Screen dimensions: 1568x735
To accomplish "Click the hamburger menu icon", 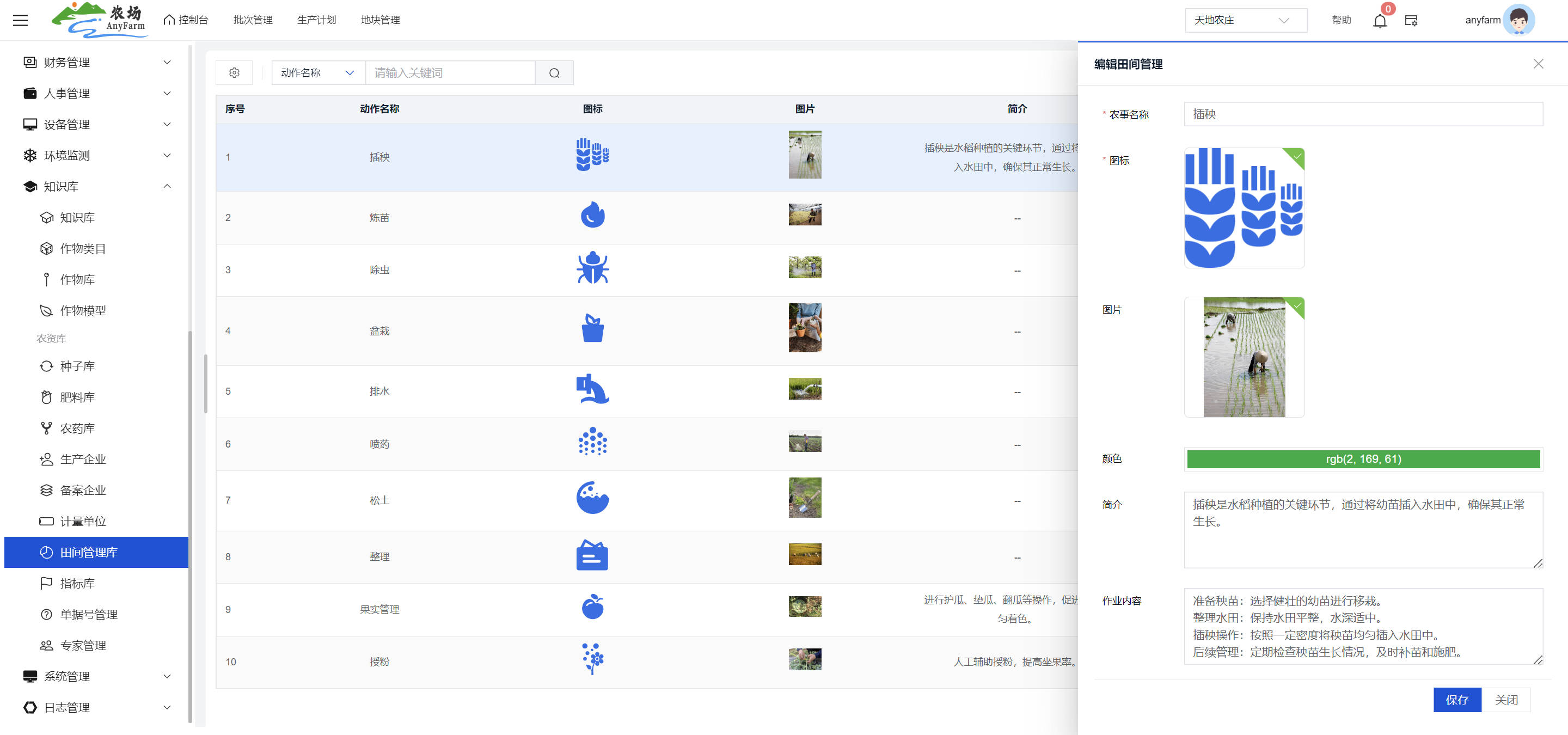I will [x=20, y=20].
